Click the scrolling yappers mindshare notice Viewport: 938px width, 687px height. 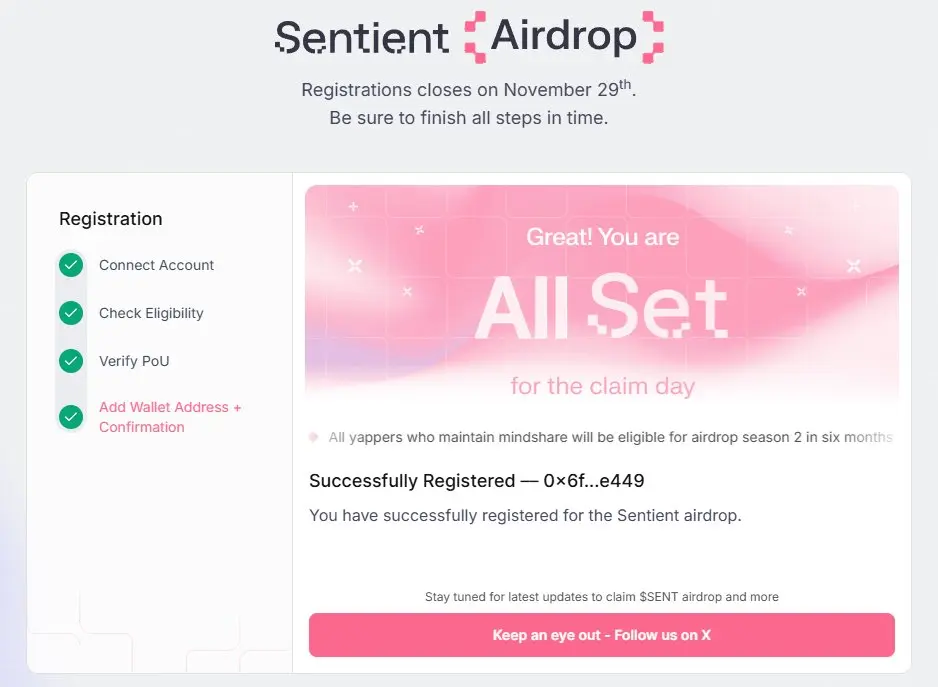[610, 437]
